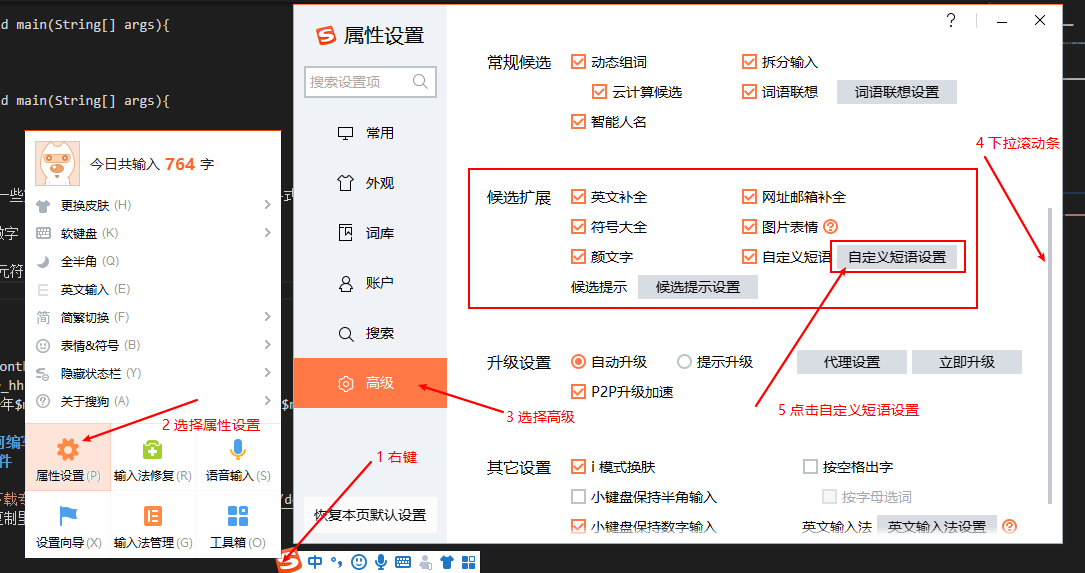
Task: Expand the 简繁切换 submenu arrow
Action: [x=268, y=317]
